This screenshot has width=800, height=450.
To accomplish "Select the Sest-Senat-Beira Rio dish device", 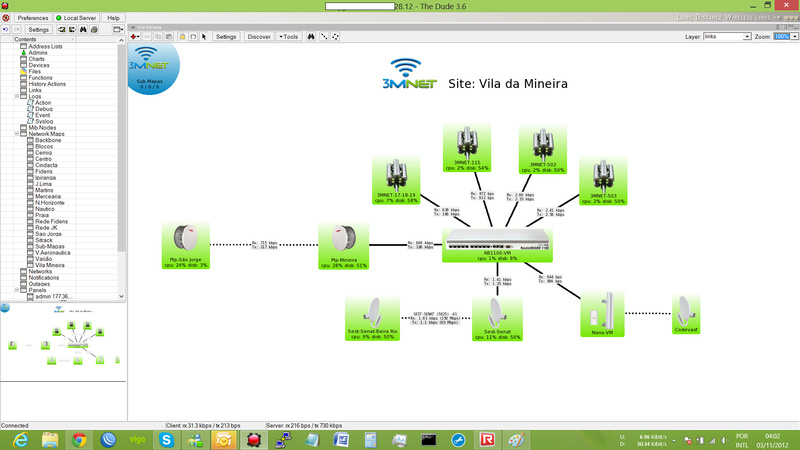I will click(372, 318).
